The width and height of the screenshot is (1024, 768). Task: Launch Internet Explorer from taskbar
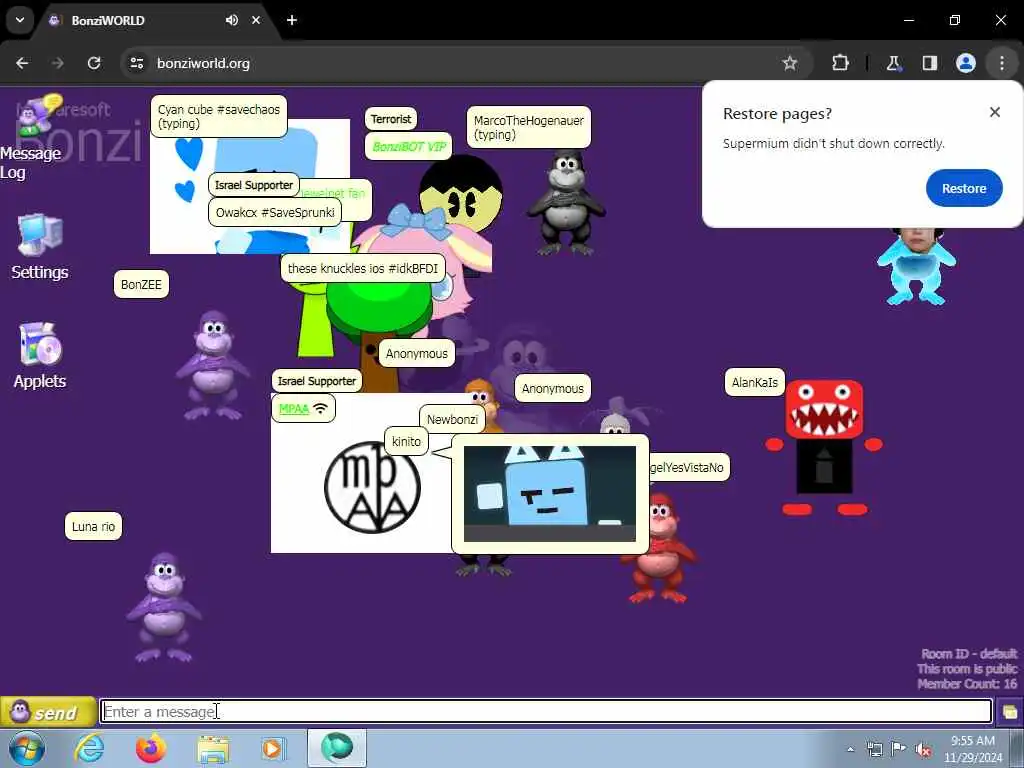coord(89,748)
